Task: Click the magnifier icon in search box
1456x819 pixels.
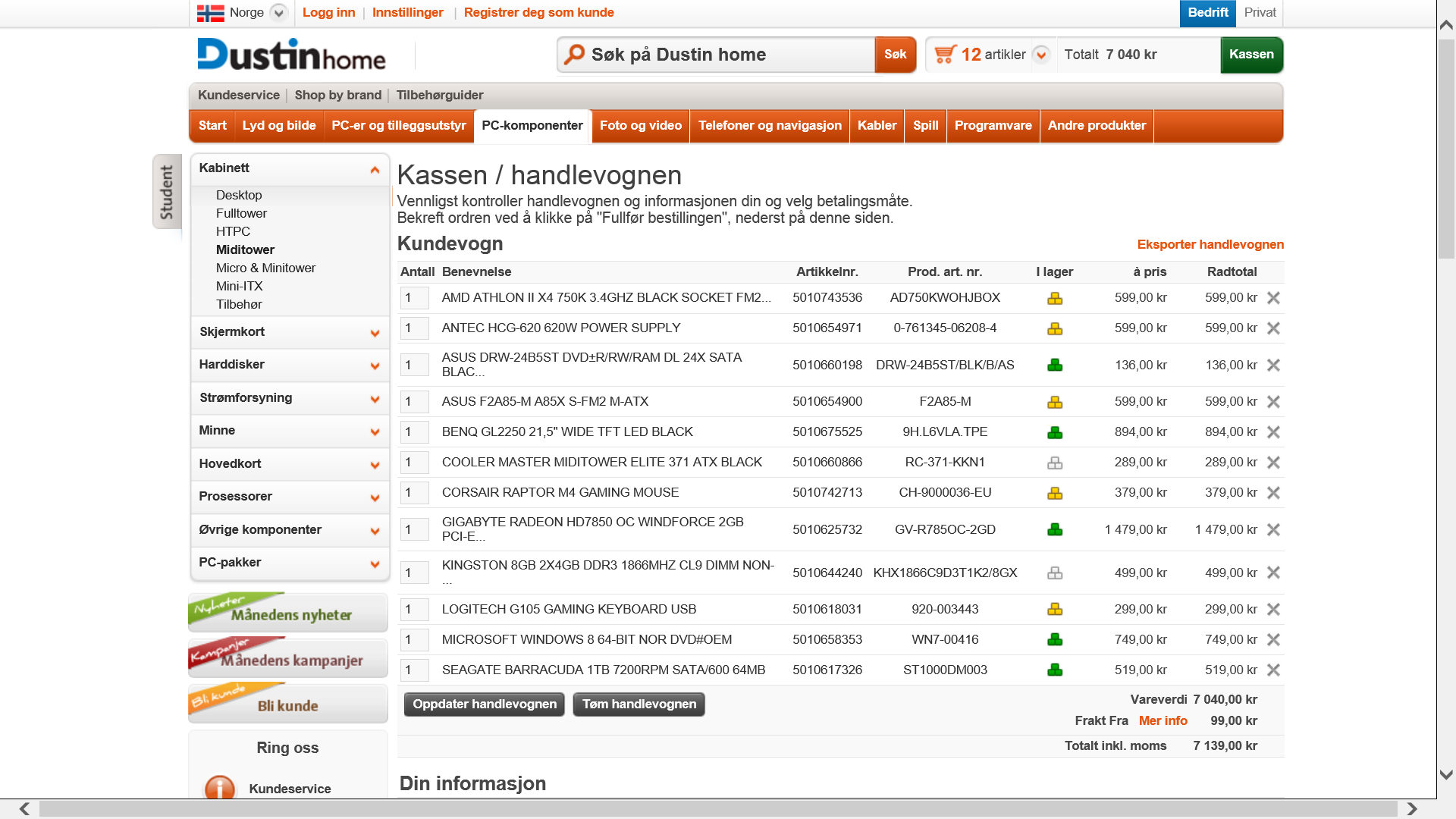Action: pyautogui.click(x=575, y=54)
